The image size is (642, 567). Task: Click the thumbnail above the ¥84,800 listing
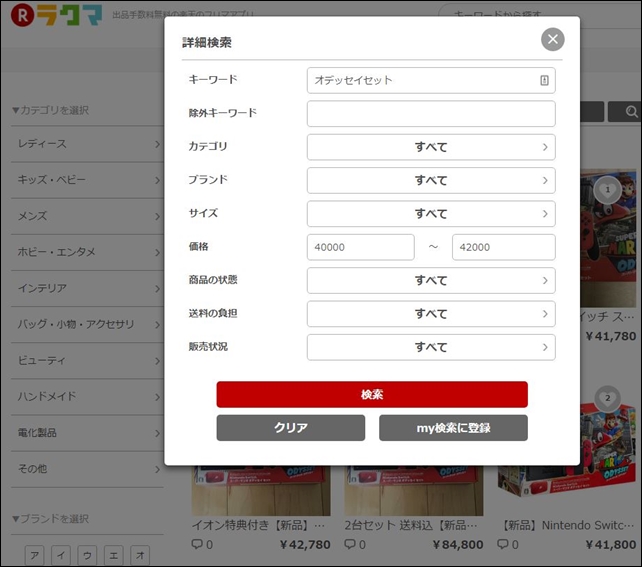click(x=414, y=490)
